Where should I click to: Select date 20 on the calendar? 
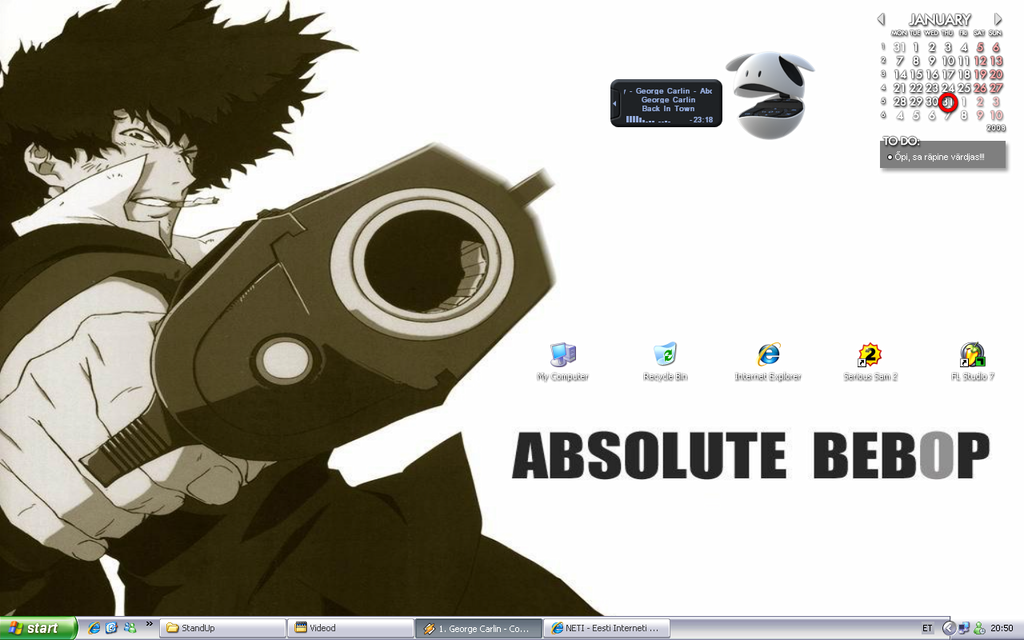(x=996, y=74)
